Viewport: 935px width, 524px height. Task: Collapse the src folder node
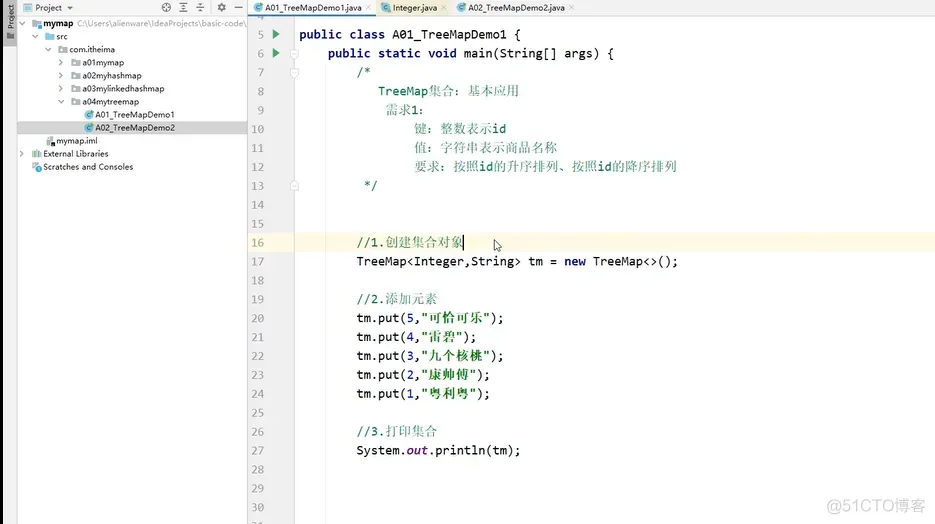pyautogui.click(x=36, y=36)
